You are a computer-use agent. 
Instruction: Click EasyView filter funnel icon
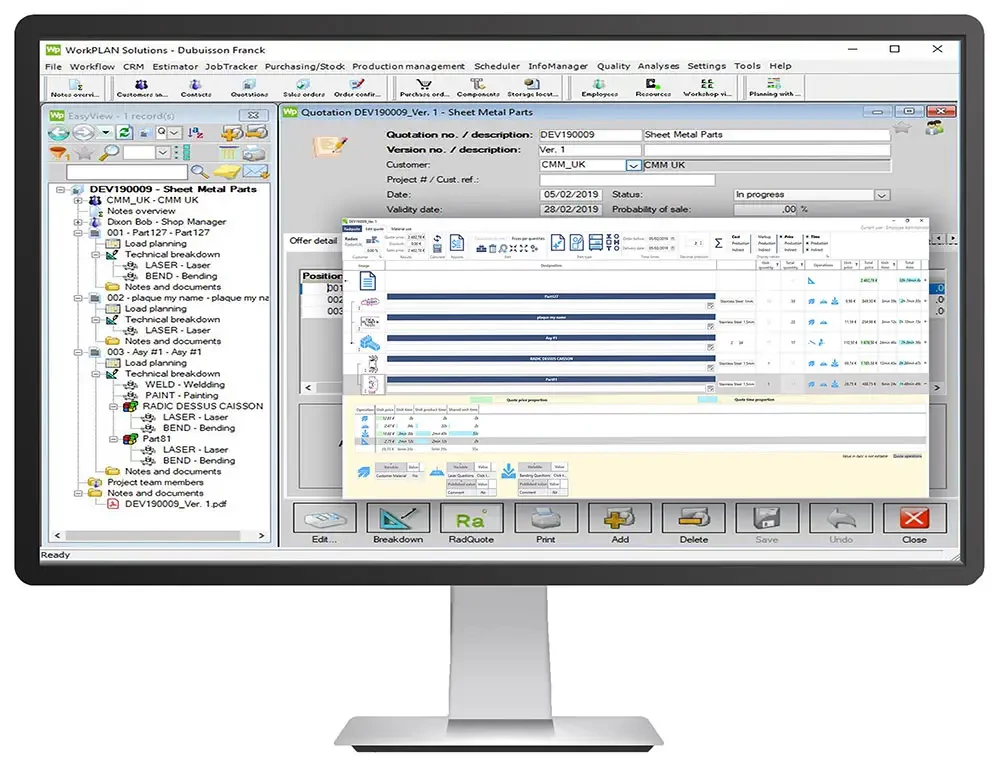coord(59,153)
